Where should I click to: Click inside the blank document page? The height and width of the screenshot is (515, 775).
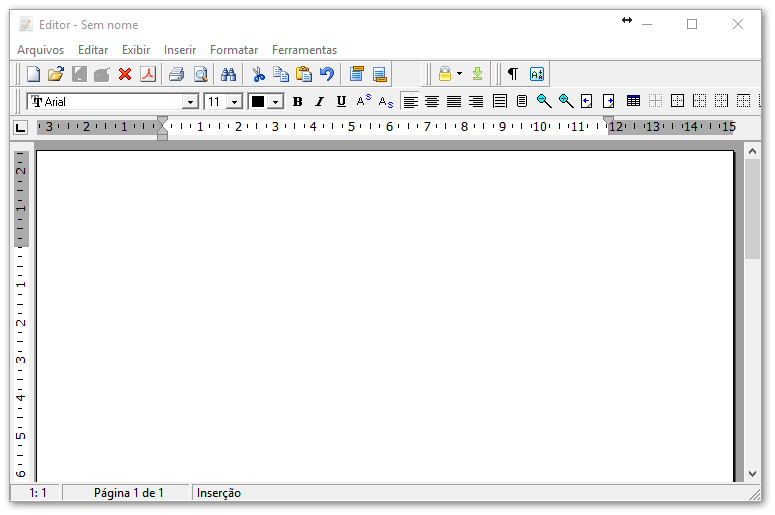pyautogui.click(x=385, y=315)
